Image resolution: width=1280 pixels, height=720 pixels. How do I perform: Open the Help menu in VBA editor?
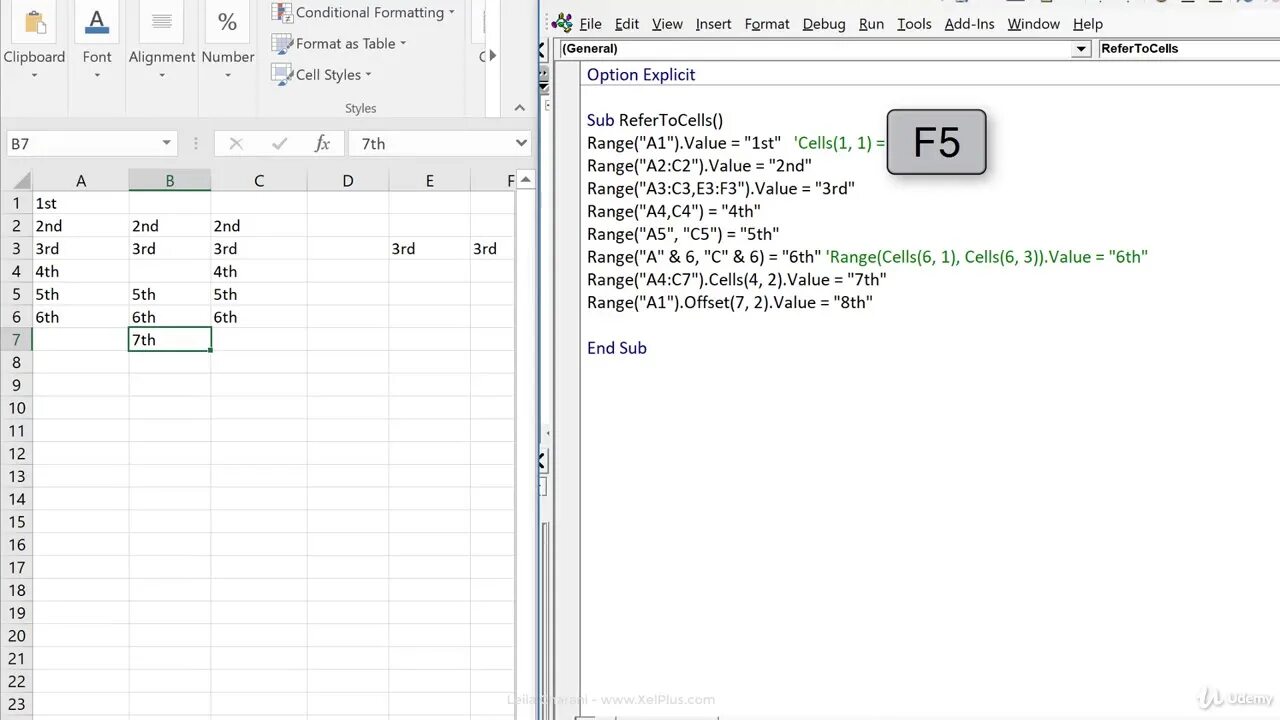coord(1088,24)
